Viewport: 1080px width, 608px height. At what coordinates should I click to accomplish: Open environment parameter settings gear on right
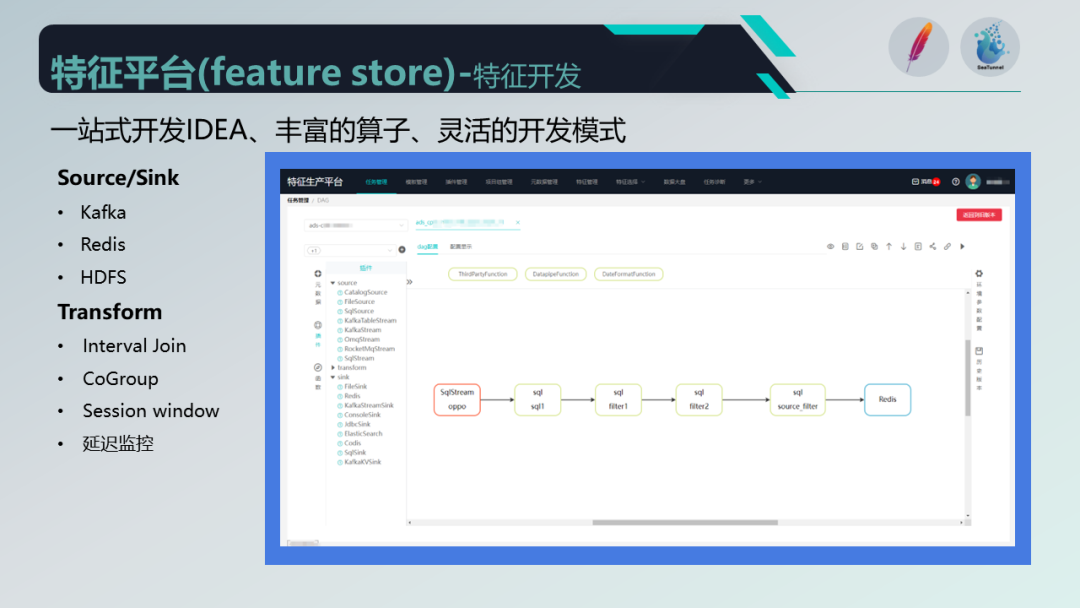tap(979, 274)
